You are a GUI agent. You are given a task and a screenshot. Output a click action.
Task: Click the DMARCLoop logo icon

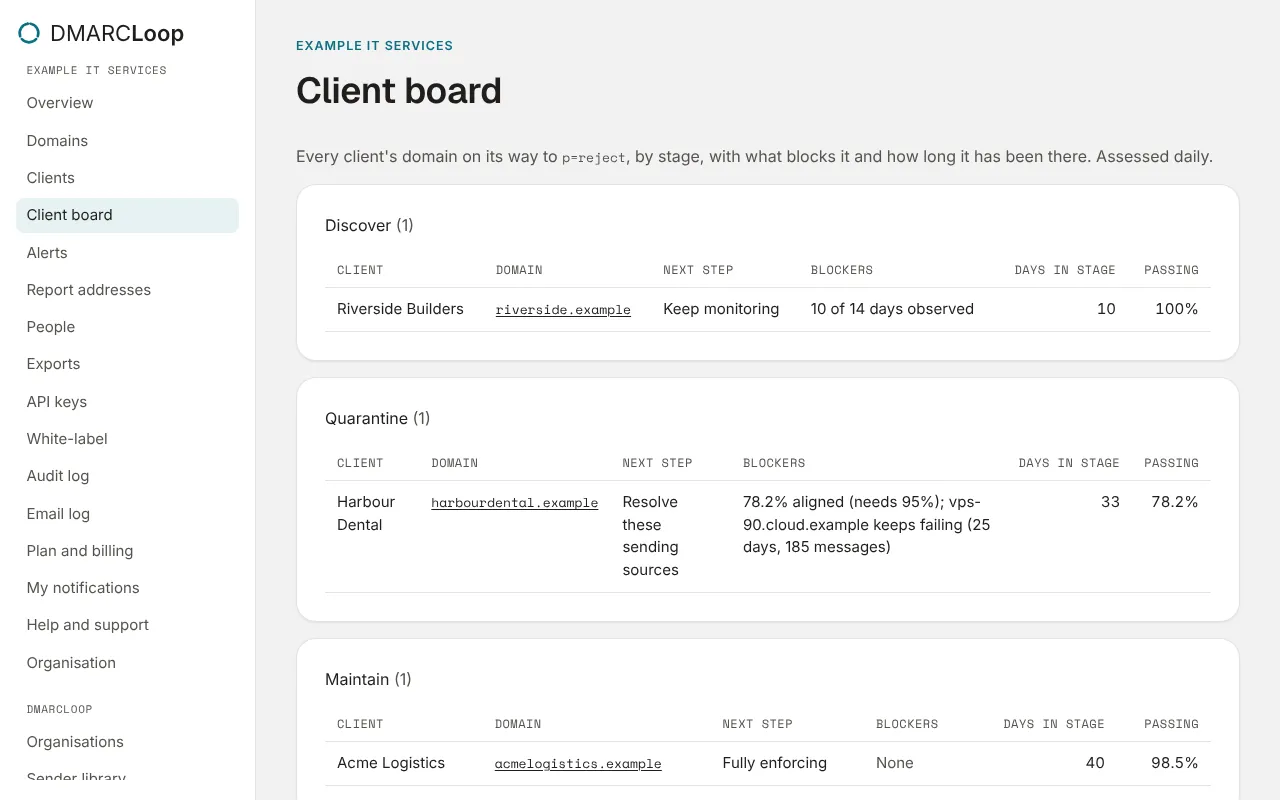click(x=30, y=33)
